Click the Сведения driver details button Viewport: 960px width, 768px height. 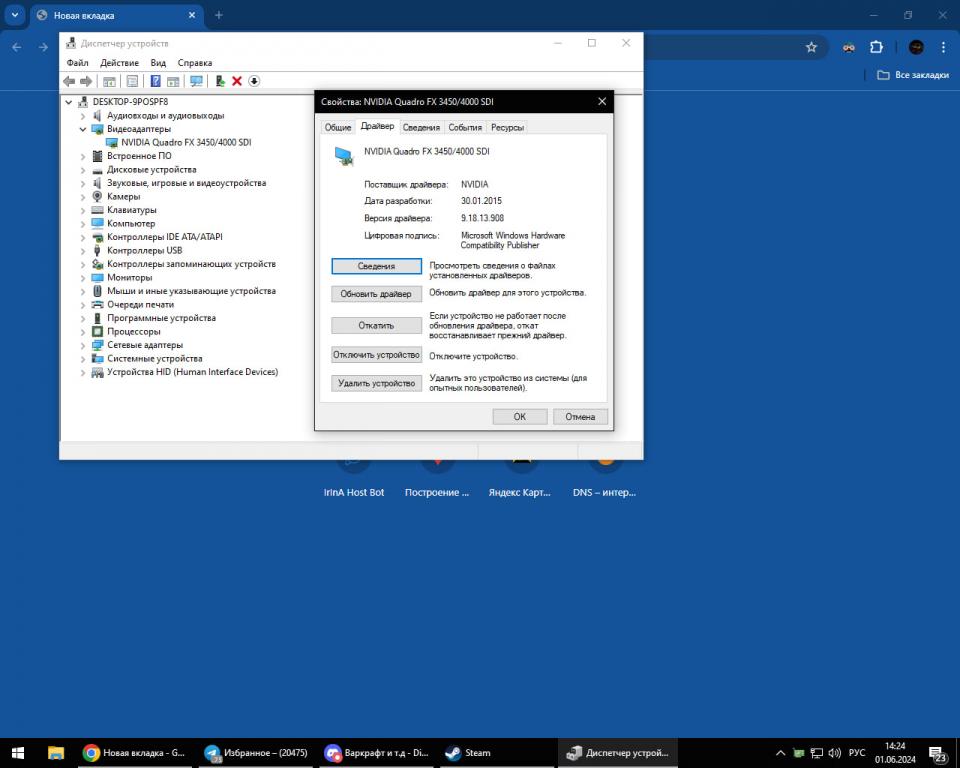(x=377, y=266)
